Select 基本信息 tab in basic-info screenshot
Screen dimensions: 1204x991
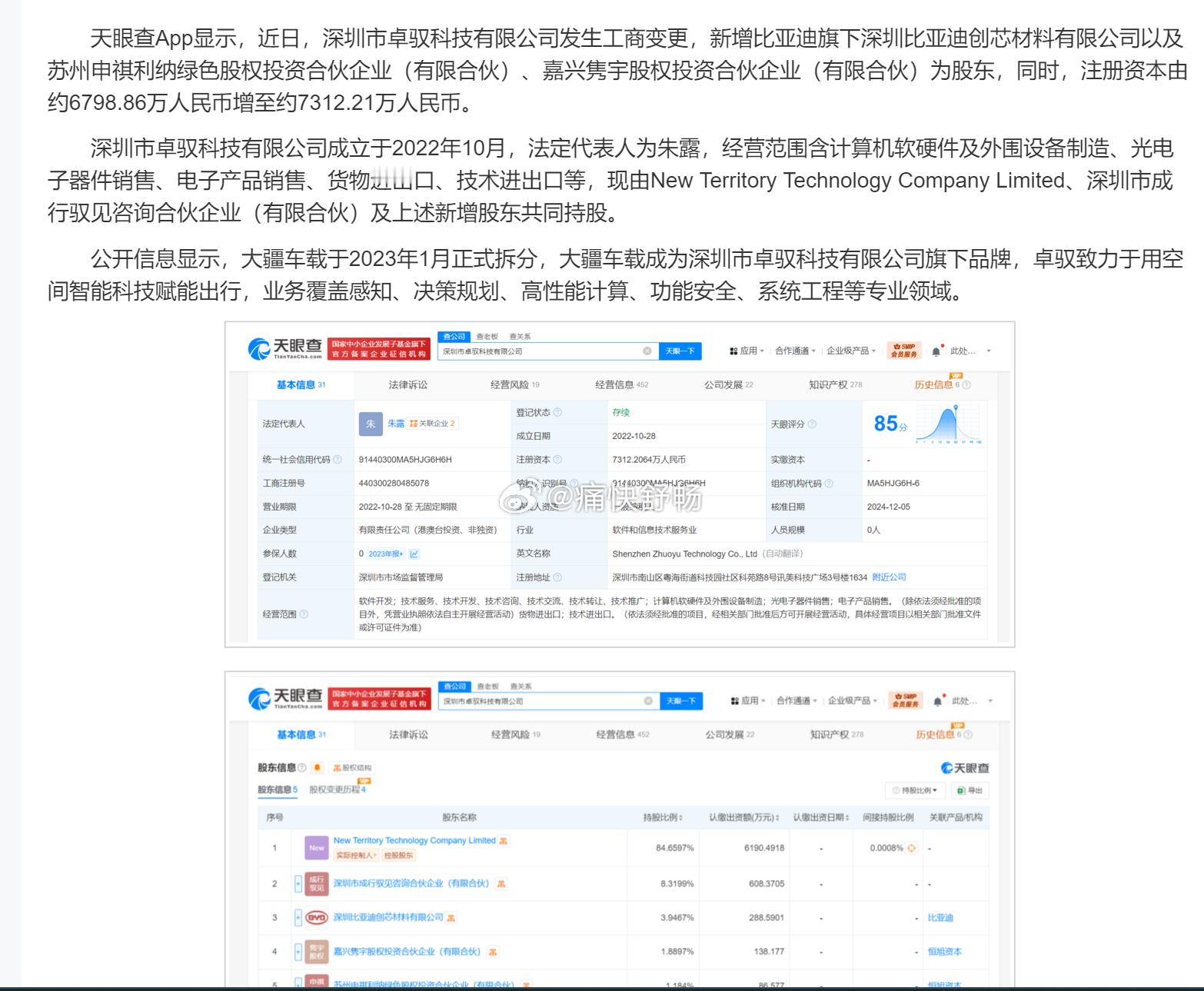[x=301, y=385]
